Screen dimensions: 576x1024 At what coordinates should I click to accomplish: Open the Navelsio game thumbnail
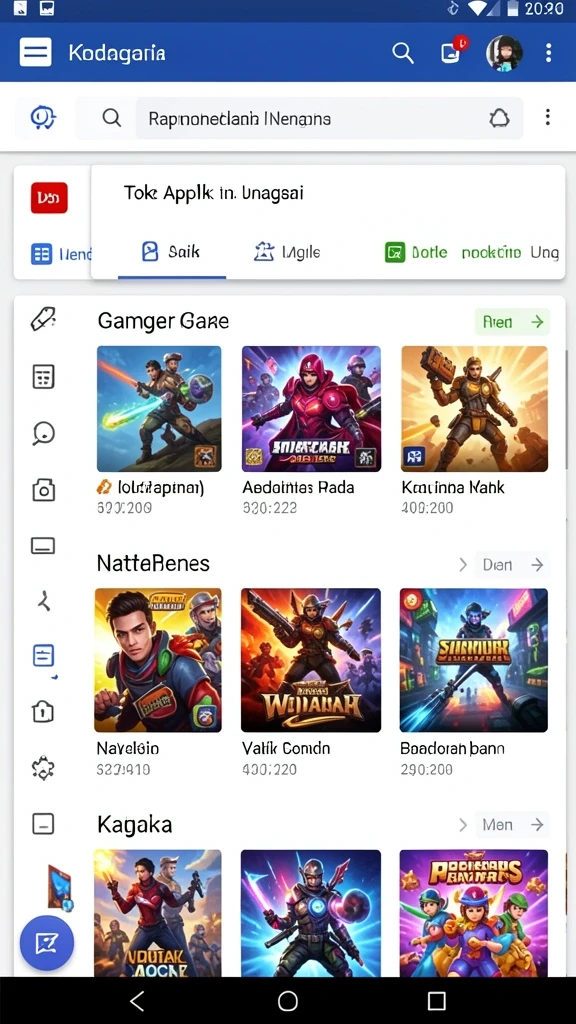pyautogui.click(x=157, y=660)
